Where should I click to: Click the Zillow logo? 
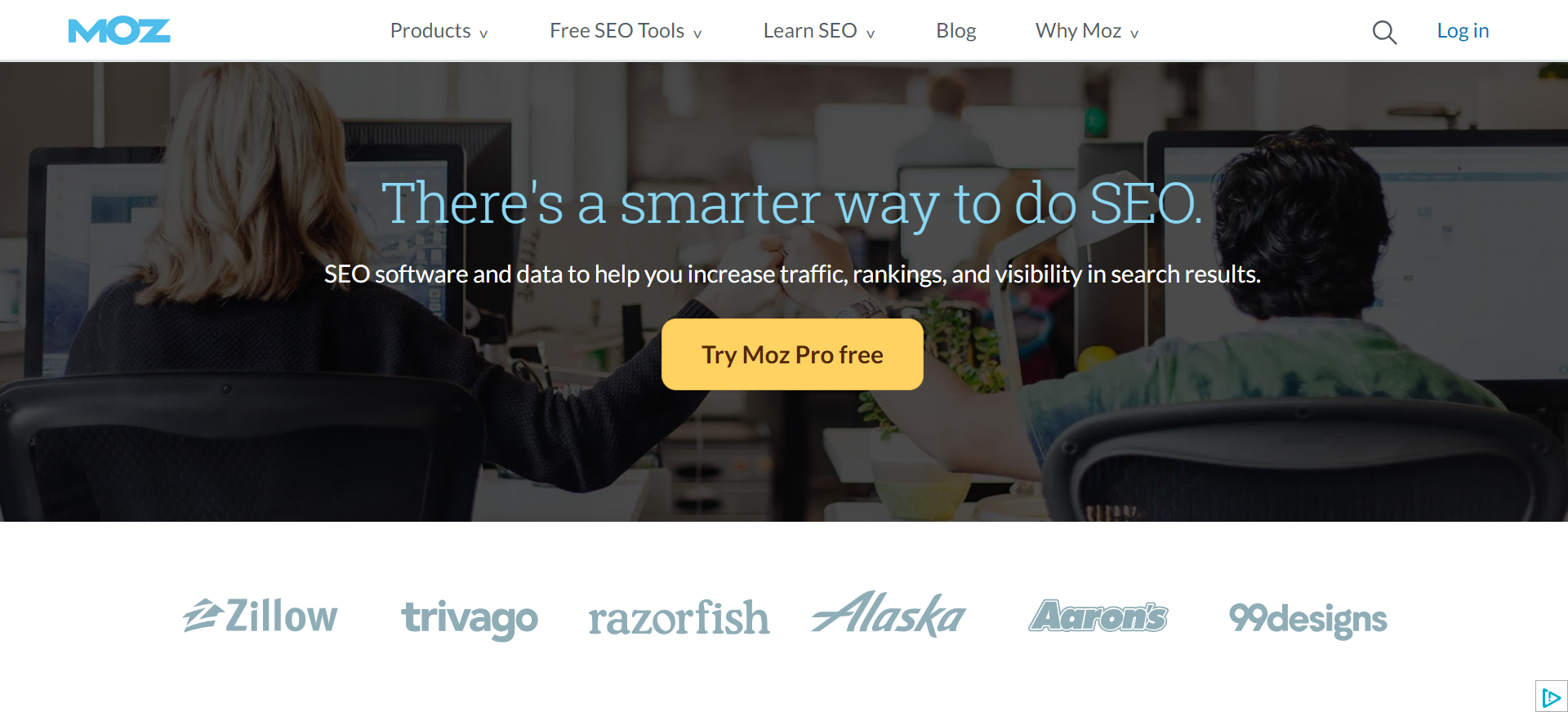(260, 616)
